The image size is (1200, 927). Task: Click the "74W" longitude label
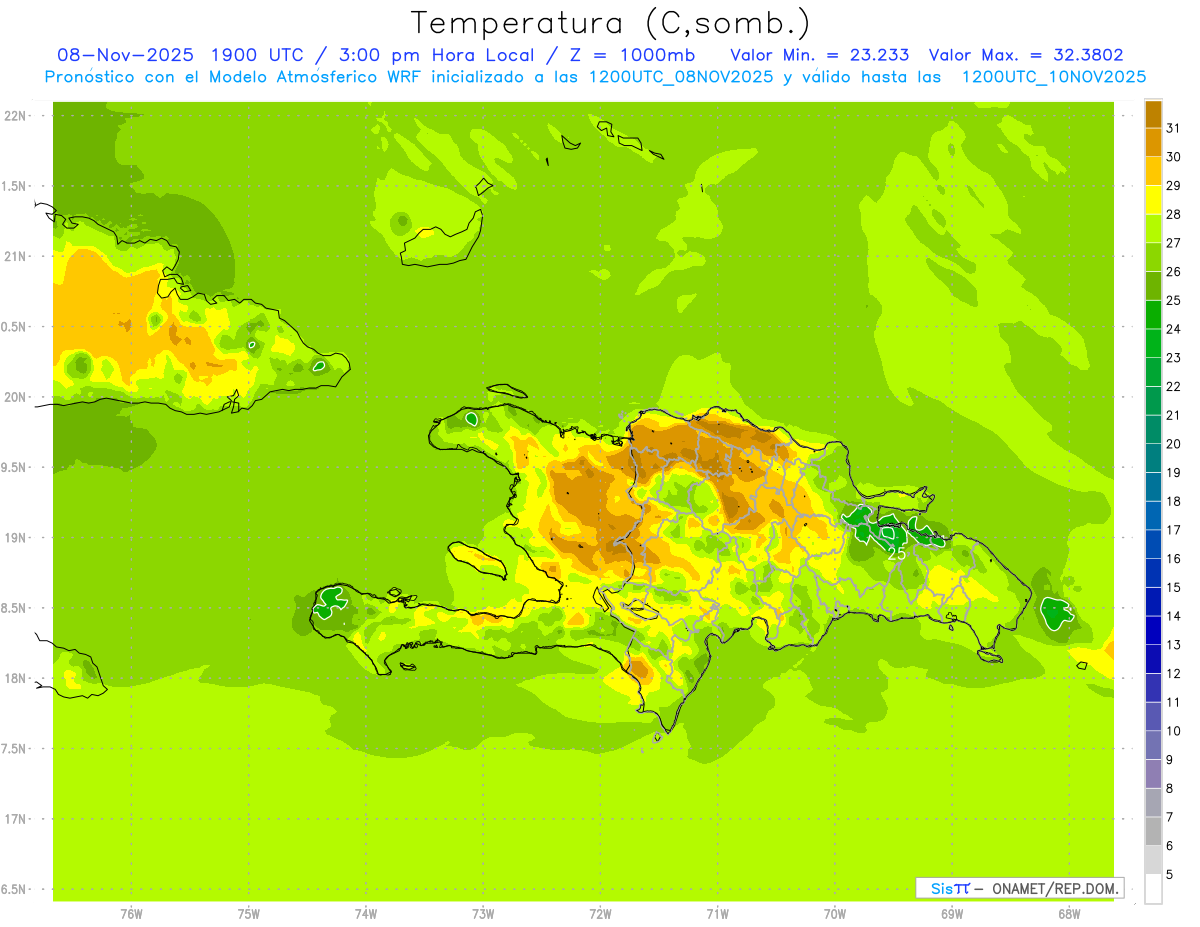(x=365, y=913)
